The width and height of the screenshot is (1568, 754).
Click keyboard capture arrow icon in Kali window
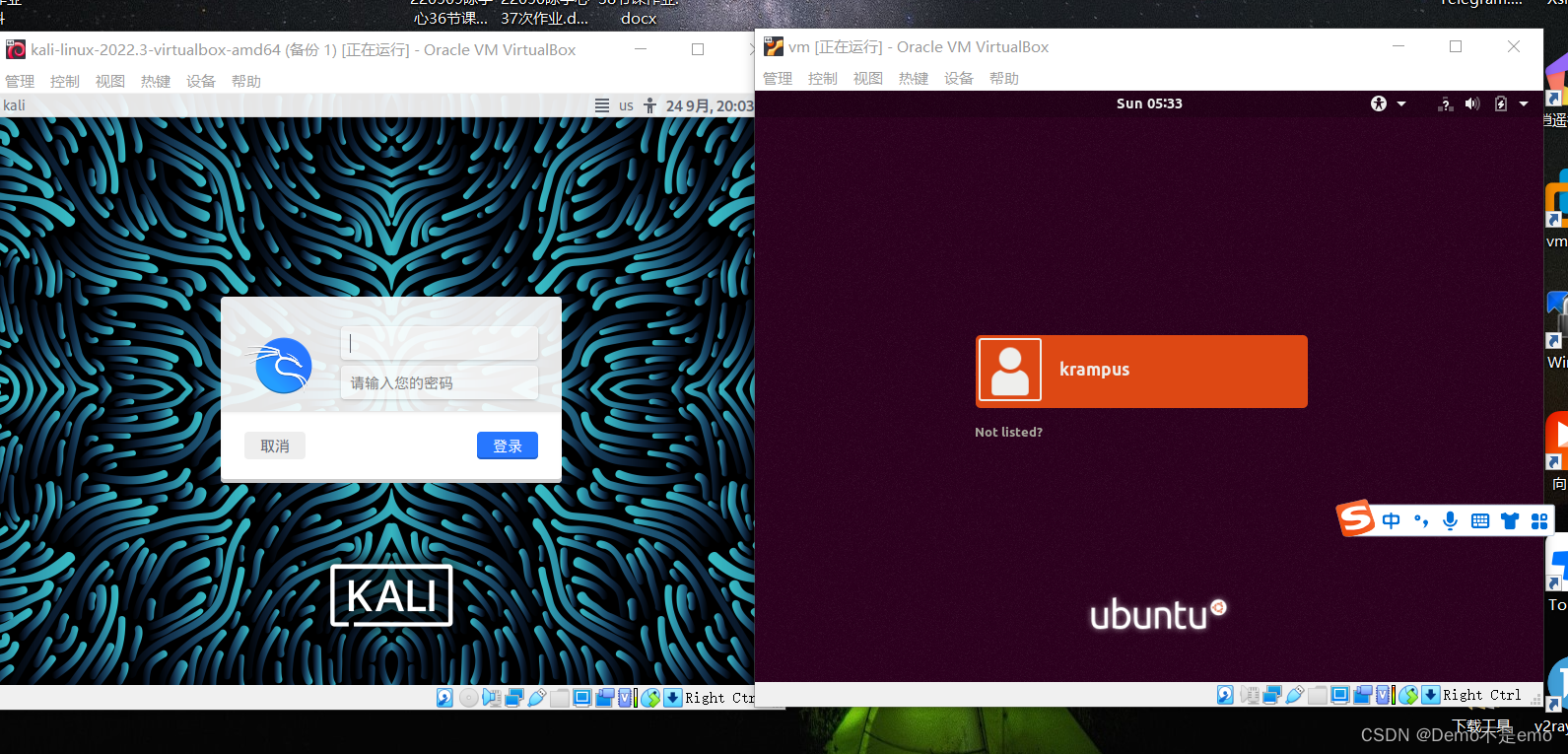[673, 698]
